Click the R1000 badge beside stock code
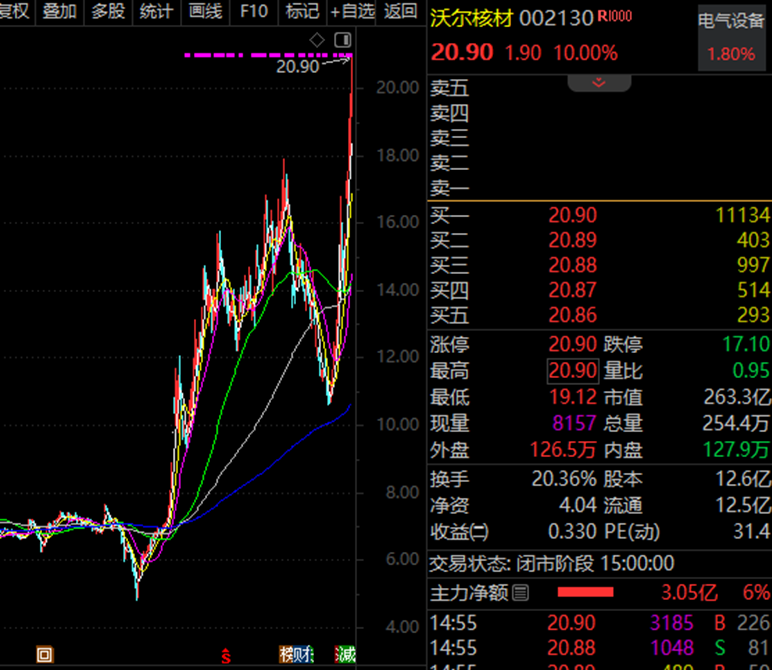The width and height of the screenshot is (772, 670). (x=615, y=16)
